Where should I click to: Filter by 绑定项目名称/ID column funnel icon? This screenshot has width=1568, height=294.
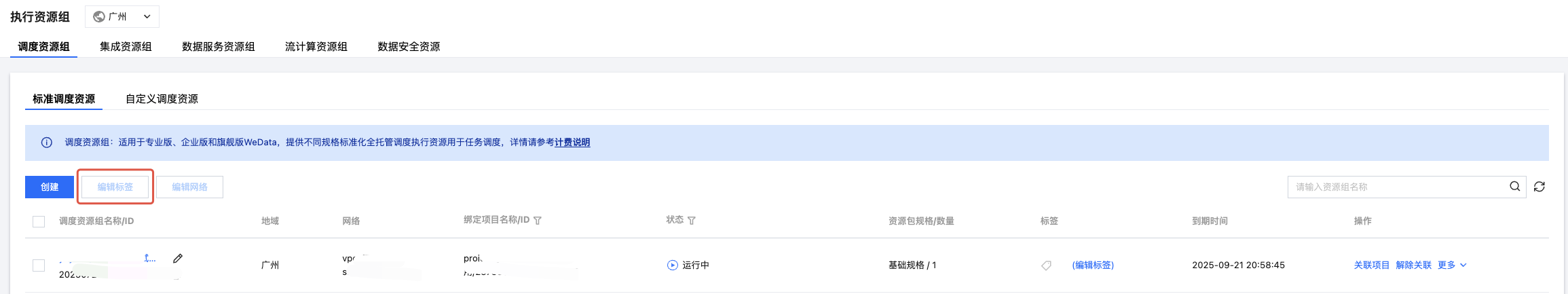(x=538, y=221)
